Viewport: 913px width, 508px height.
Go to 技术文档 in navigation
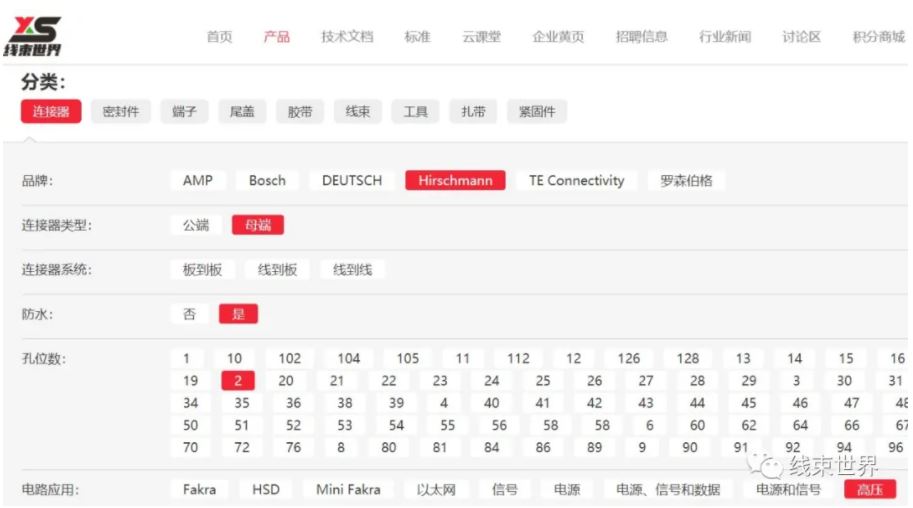coord(346,37)
